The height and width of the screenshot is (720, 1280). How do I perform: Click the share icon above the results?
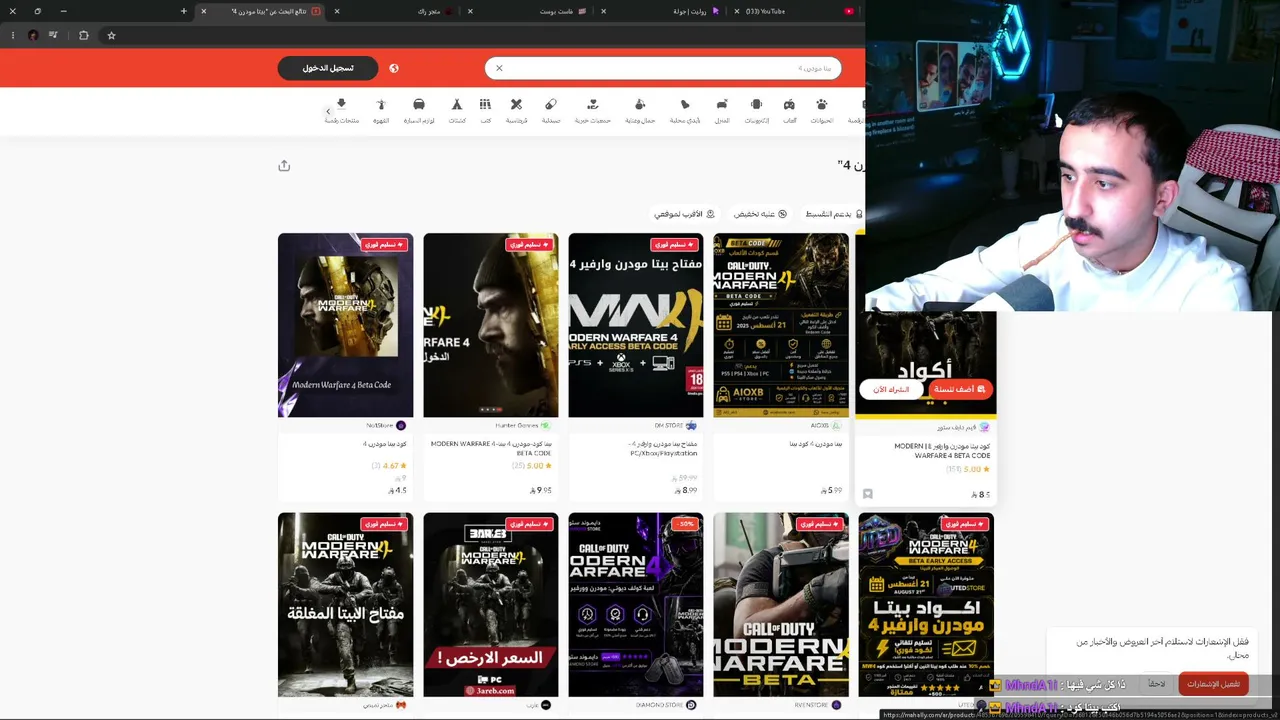pos(284,166)
